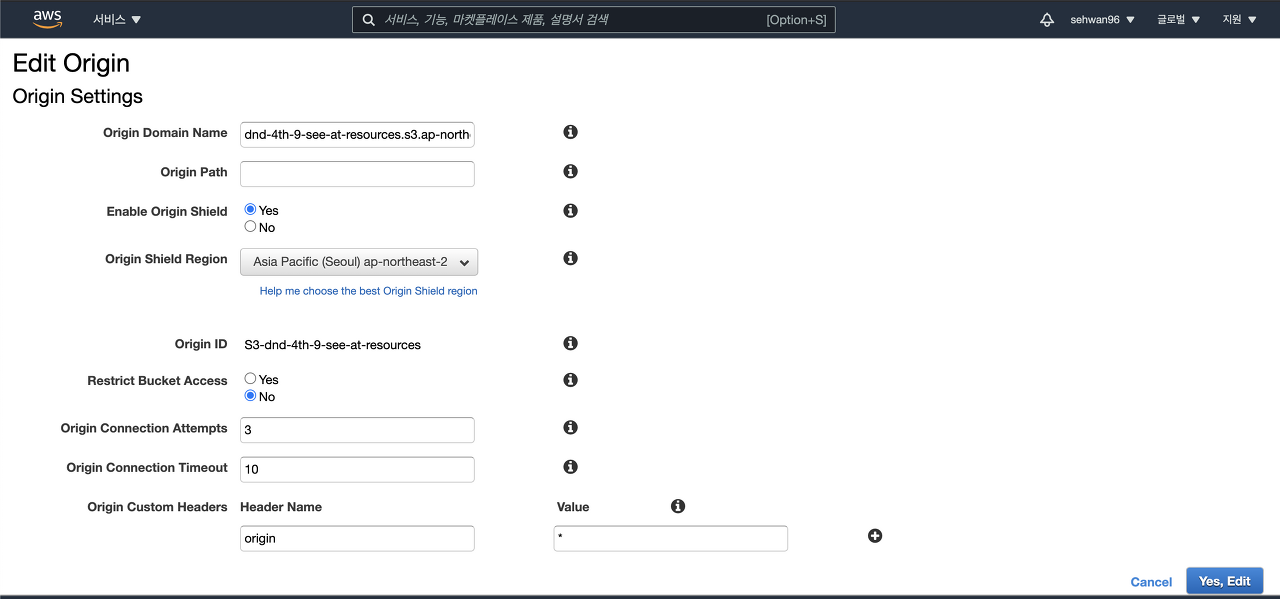Select No for Restrict Bucket Access
This screenshot has height=599, width=1280.
click(250, 396)
